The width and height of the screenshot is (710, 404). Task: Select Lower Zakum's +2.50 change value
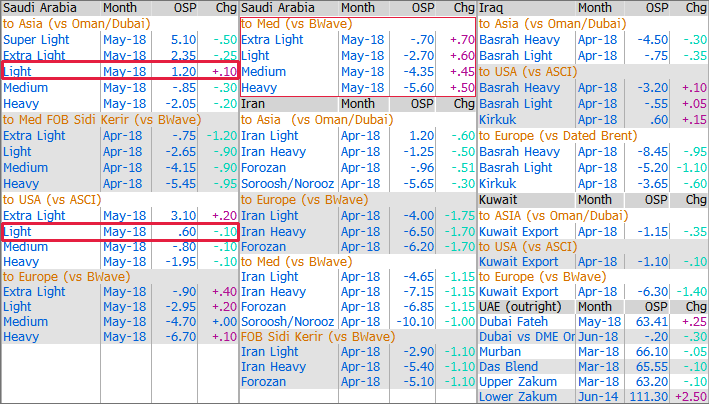[688, 397]
